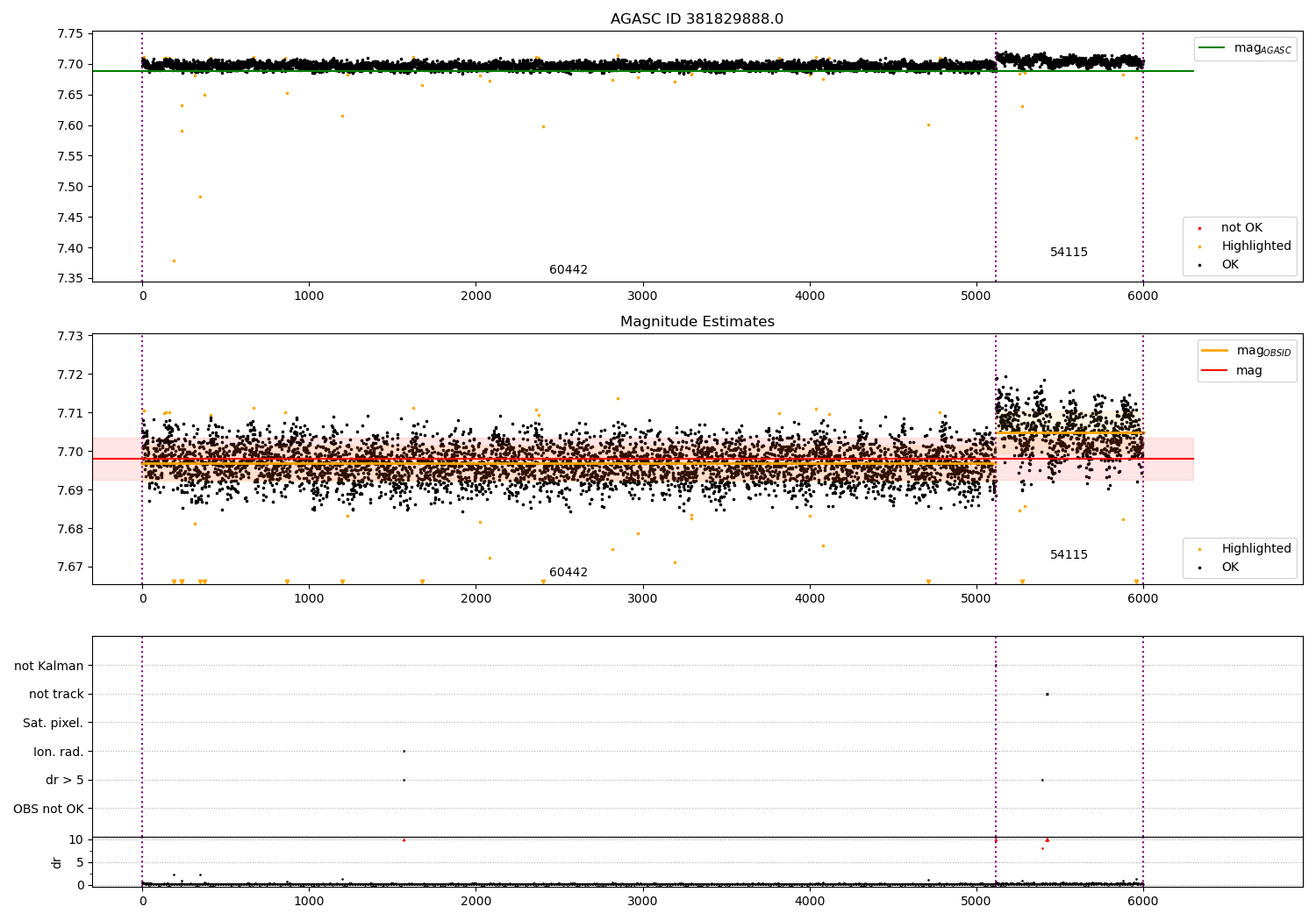This screenshot has height=921, width=1316.
Task: Click the 'not track' row label
Action: pos(56,695)
